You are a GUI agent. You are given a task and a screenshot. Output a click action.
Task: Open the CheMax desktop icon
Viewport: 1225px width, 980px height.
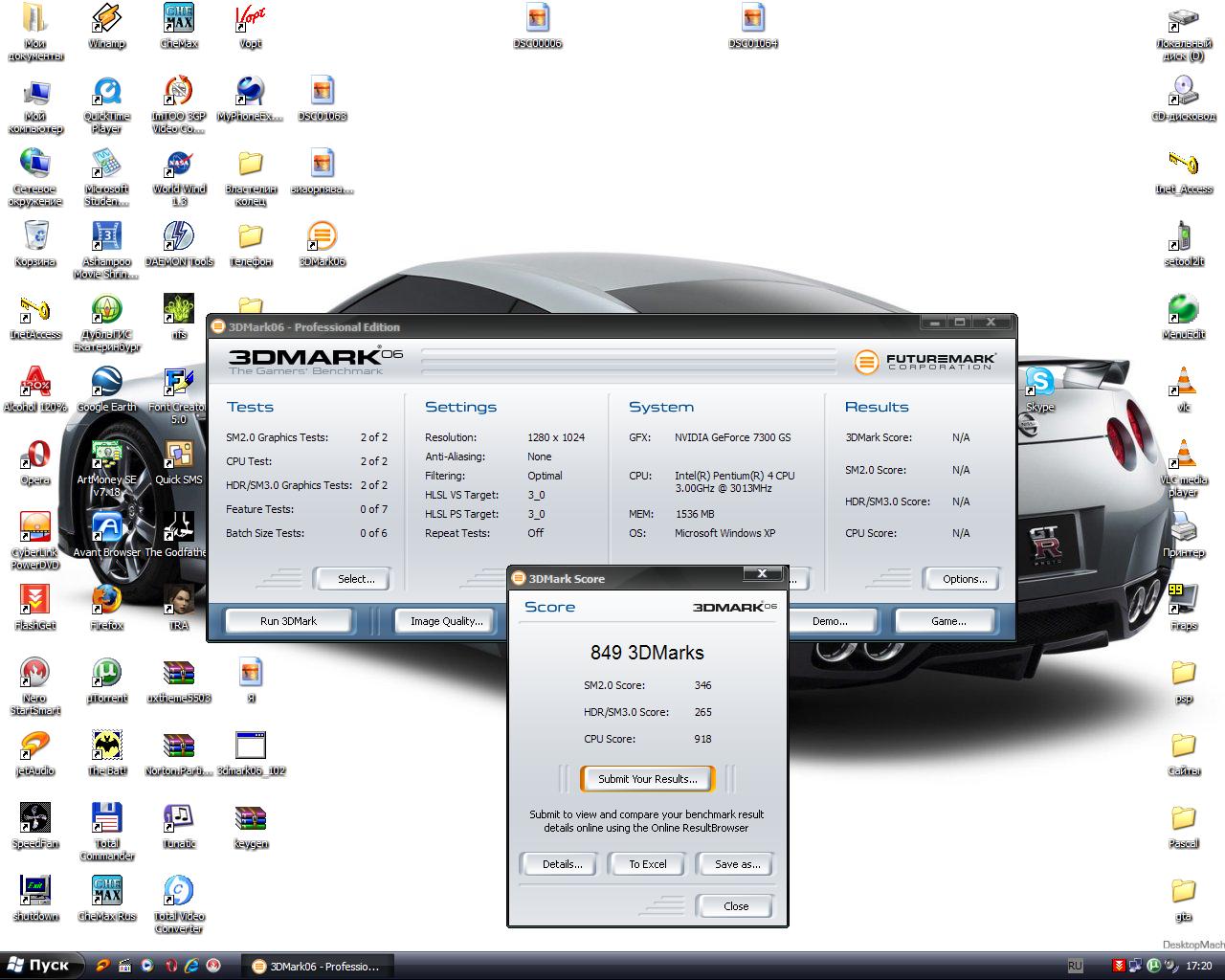pyautogui.click(x=179, y=25)
